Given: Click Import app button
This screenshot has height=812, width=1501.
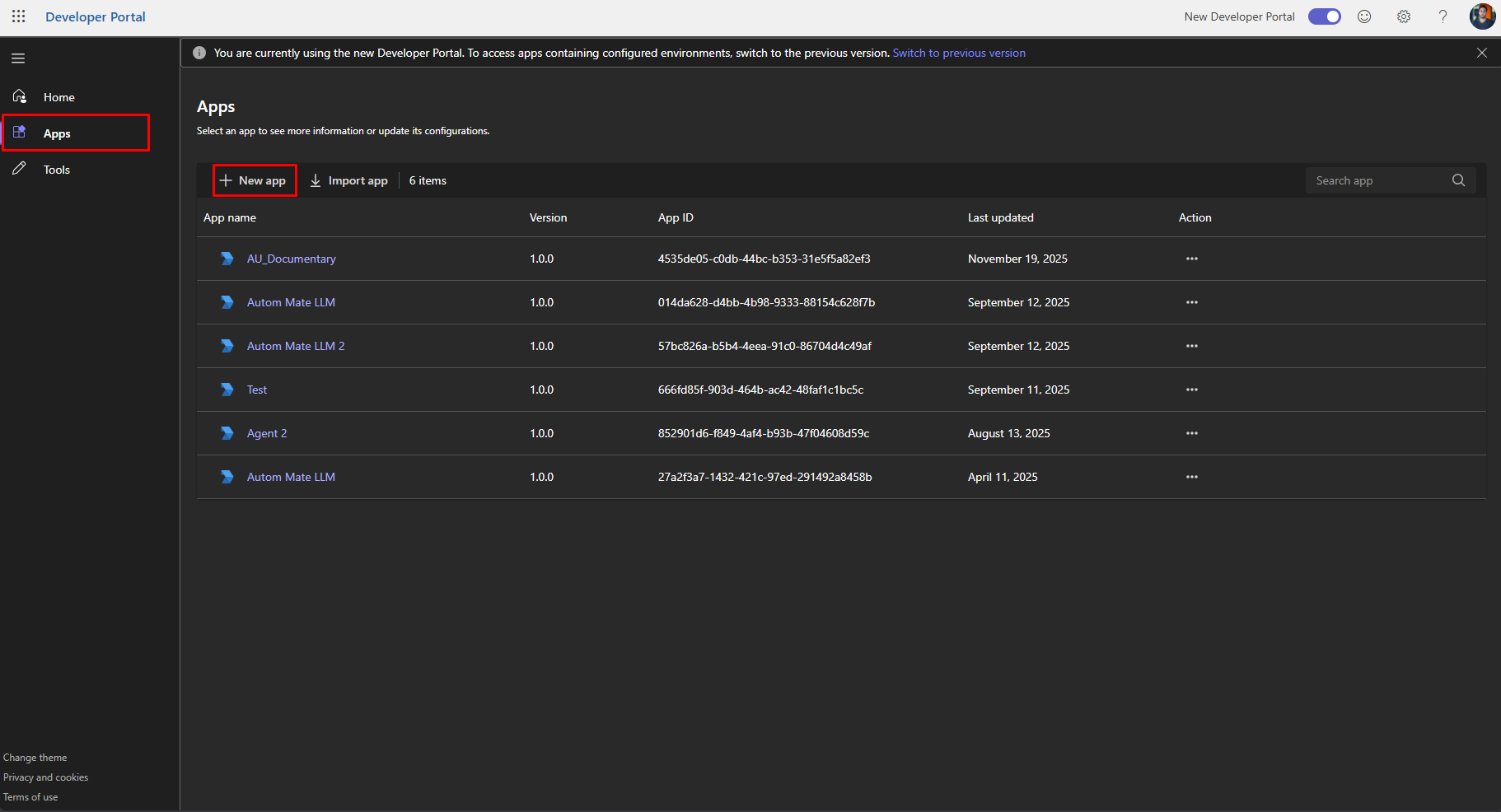Looking at the screenshot, I should pyautogui.click(x=348, y=180).
